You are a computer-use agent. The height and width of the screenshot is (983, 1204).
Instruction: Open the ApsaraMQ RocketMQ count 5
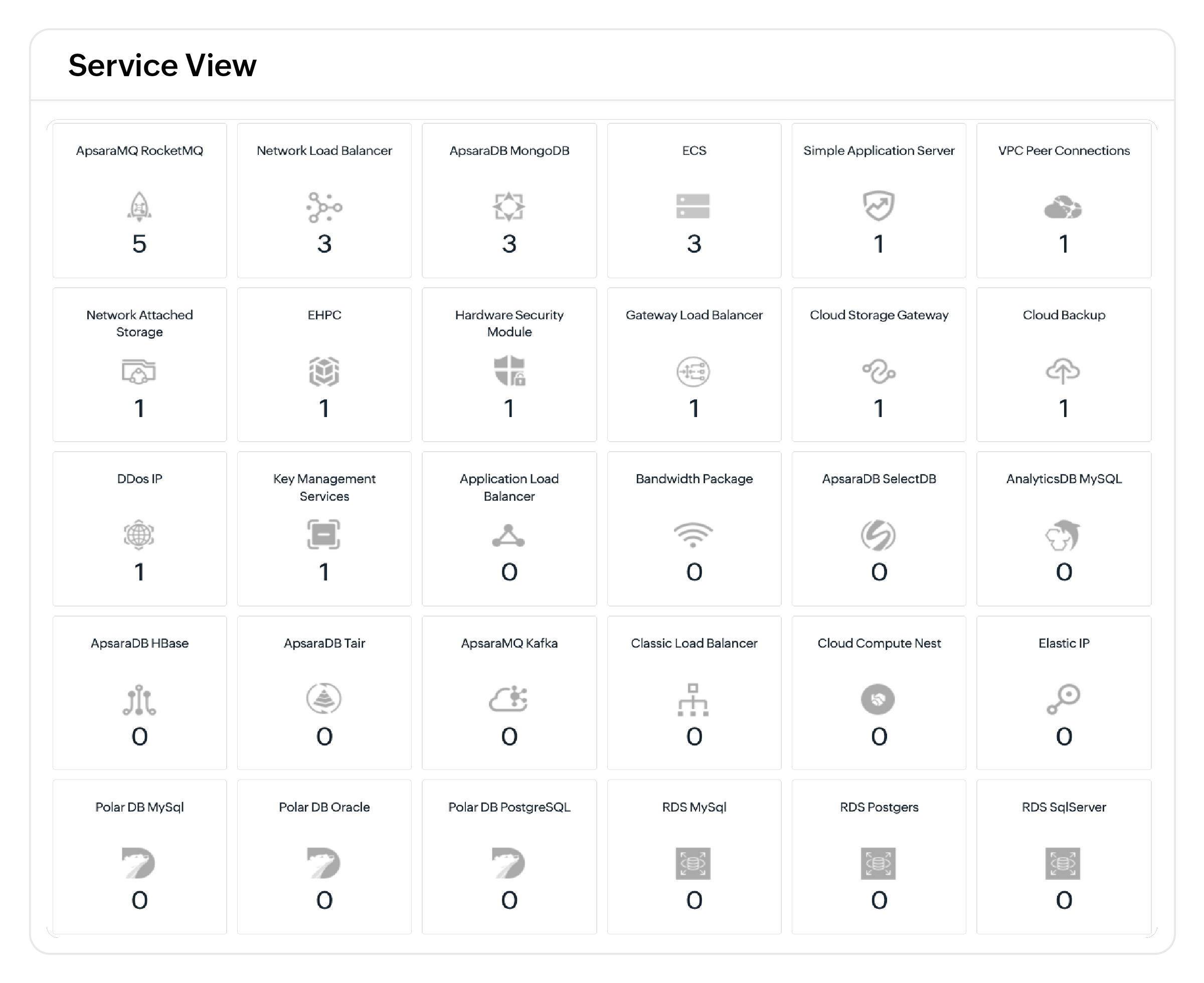[x=139, y=244]
